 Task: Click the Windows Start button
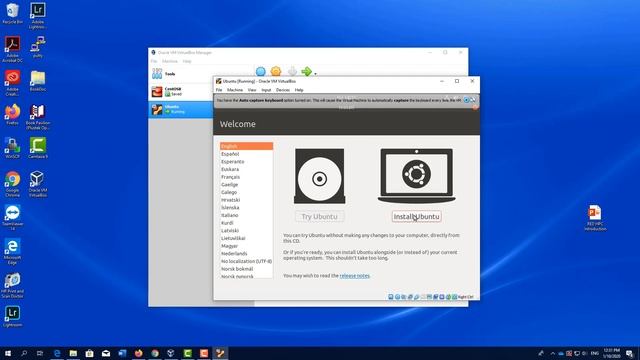pyautogui.click(x=8, y=353)
